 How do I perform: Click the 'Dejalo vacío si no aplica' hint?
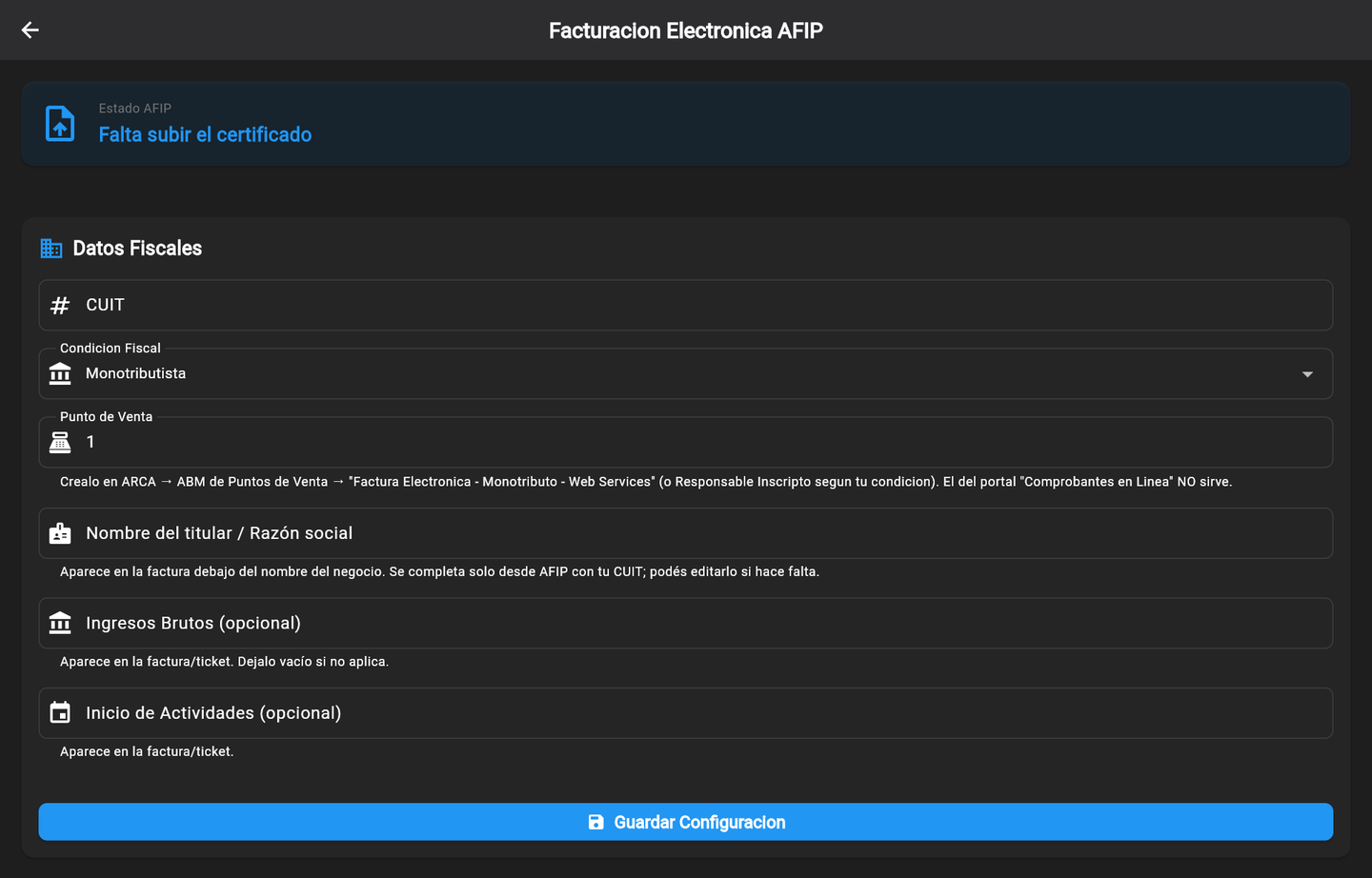pyautogui.click(x=224, y=662)
